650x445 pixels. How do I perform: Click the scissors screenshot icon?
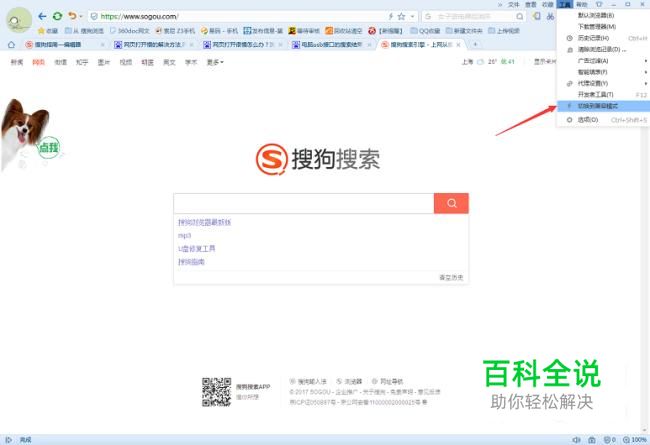point(550,17)
